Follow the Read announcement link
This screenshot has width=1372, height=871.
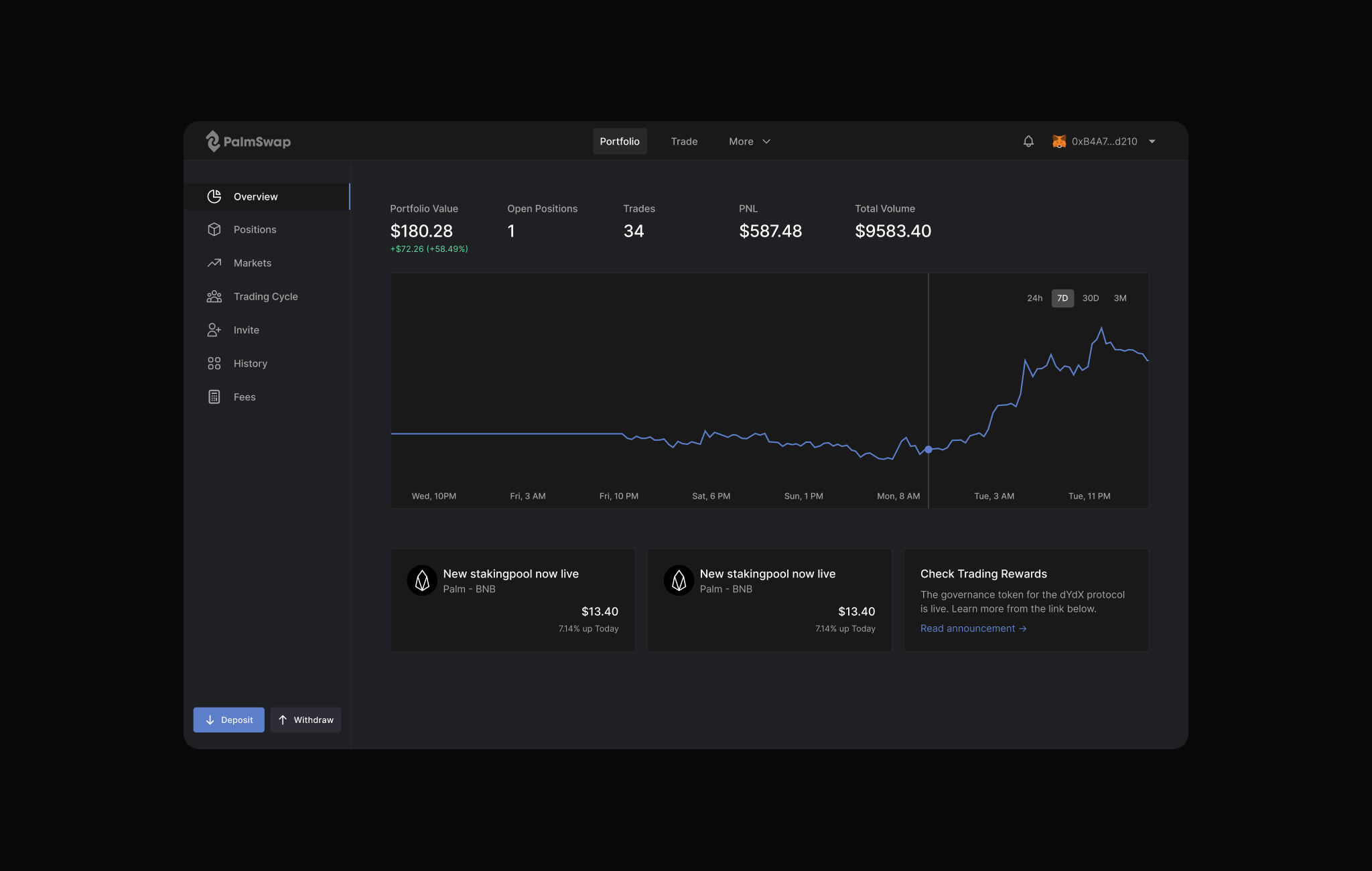[x=973, y=628]
